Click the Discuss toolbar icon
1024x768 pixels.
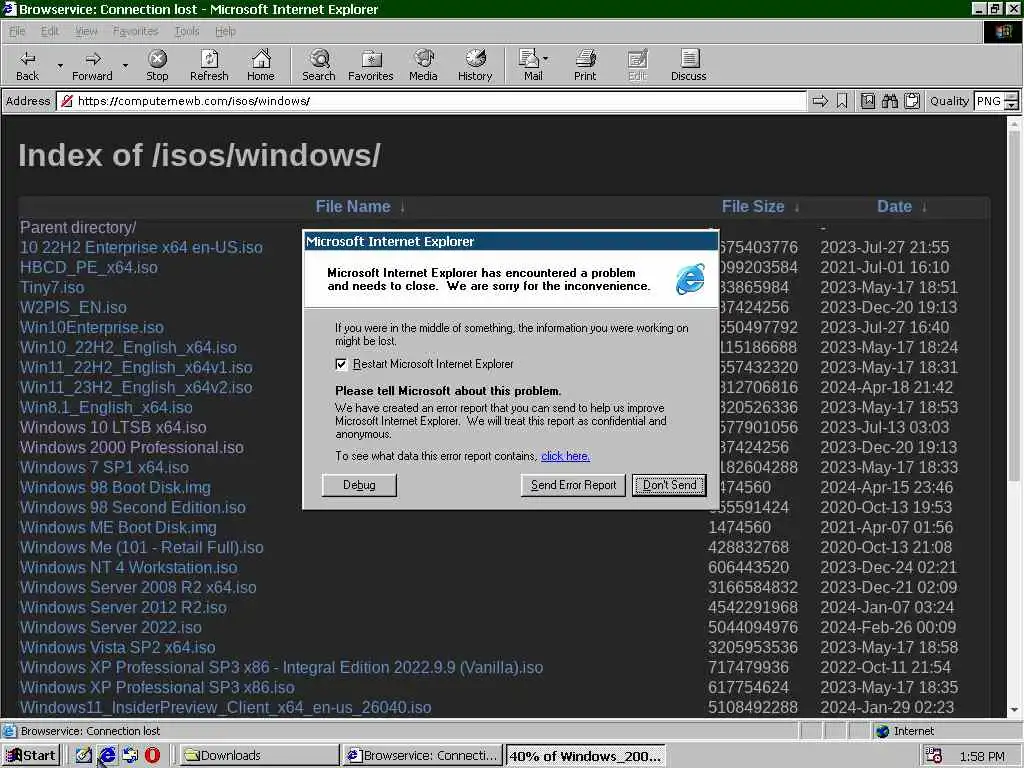click(688, 65)
